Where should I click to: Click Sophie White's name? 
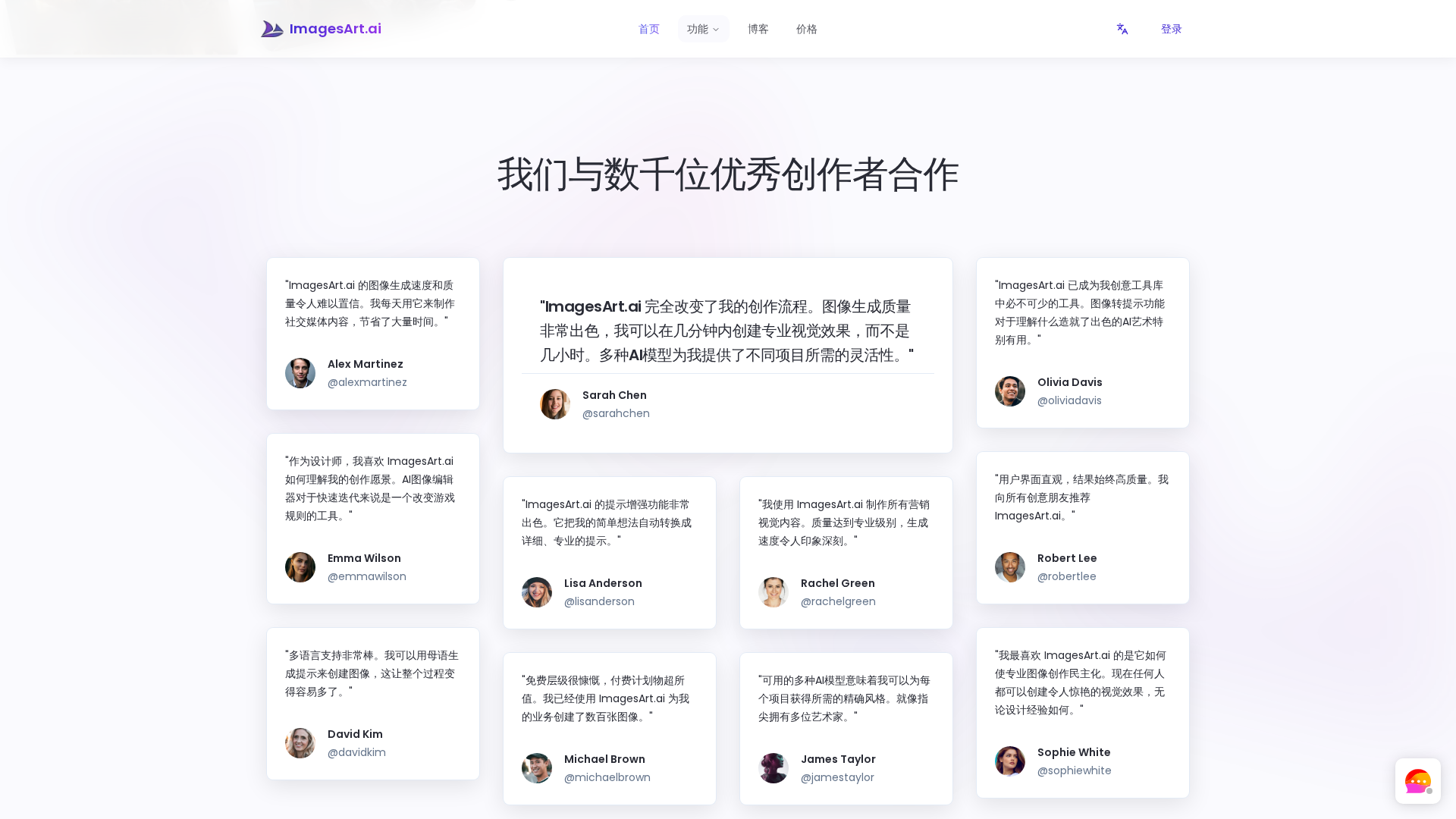tap(1074, 752)
